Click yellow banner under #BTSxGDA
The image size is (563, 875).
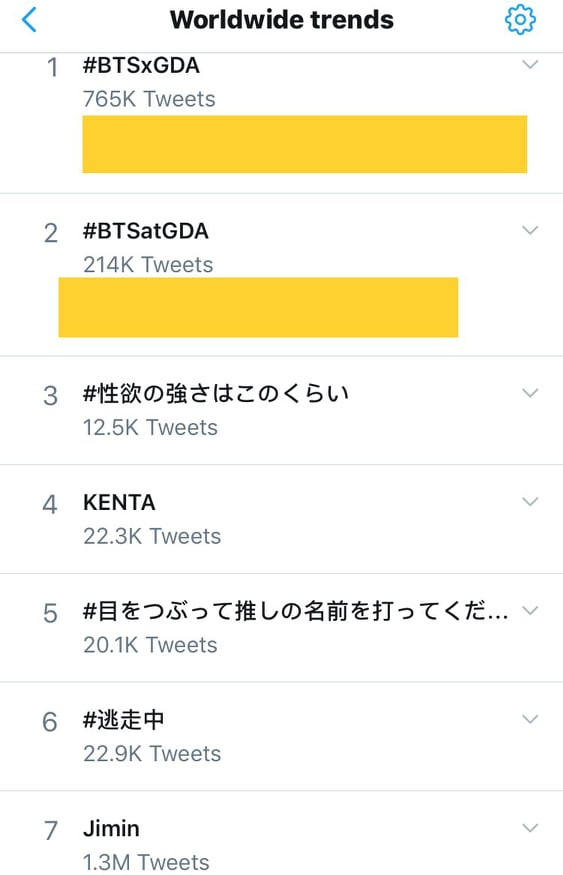click(x=305, y=144)
